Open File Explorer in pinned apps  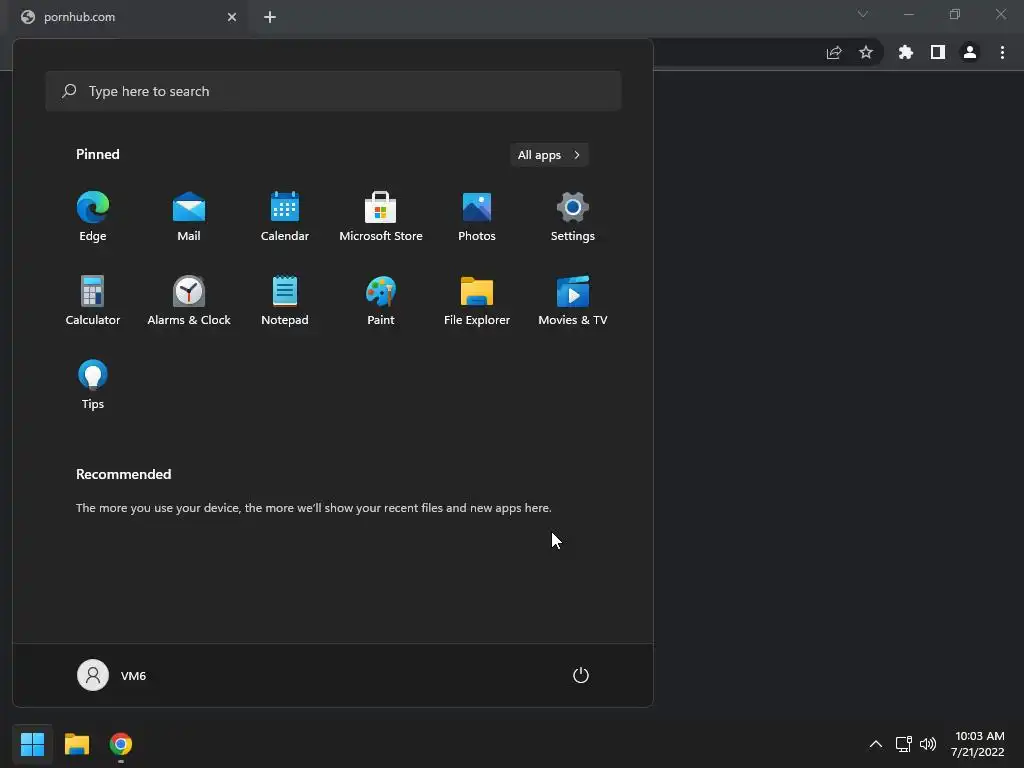coord(477,301)
